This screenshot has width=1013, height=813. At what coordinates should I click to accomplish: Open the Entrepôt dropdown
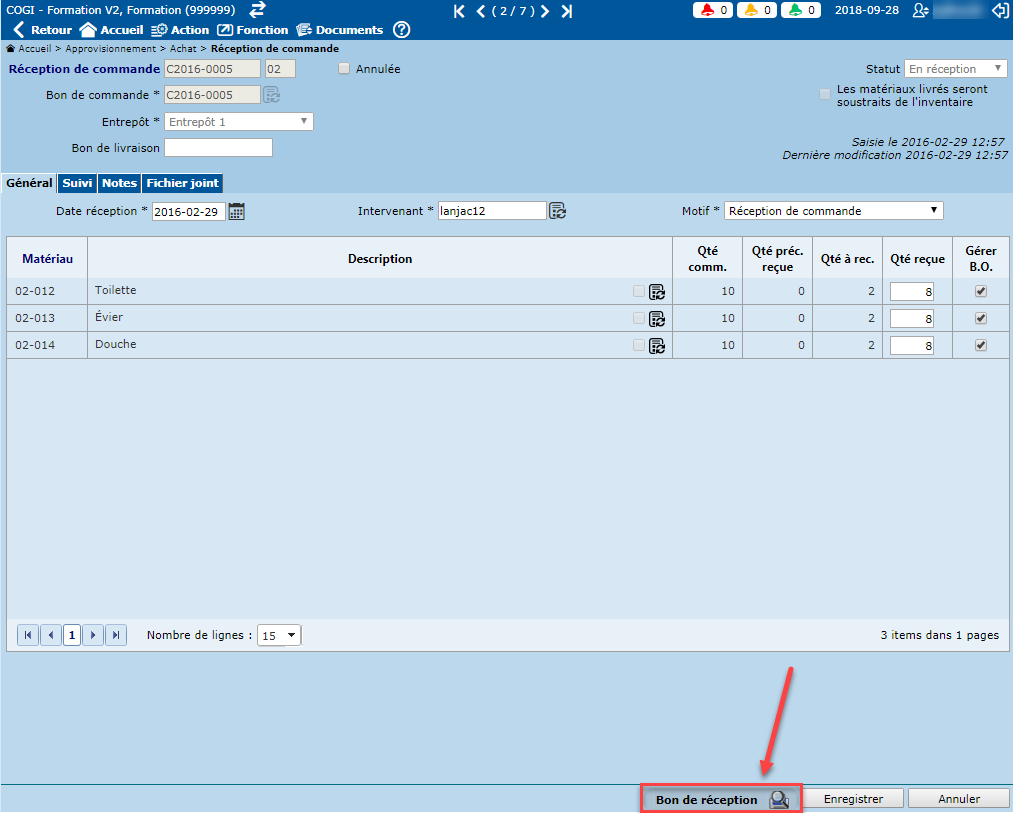239,122
